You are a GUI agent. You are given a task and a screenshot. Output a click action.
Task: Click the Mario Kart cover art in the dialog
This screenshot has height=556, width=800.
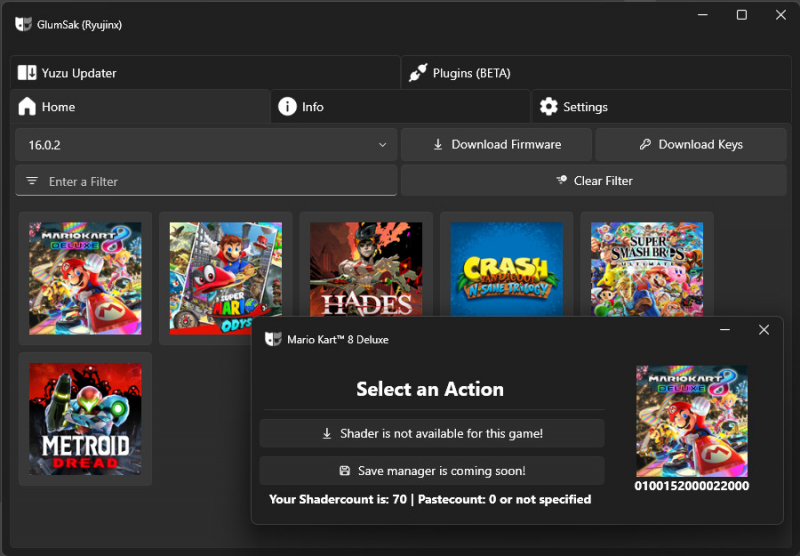tap(692, 421)
